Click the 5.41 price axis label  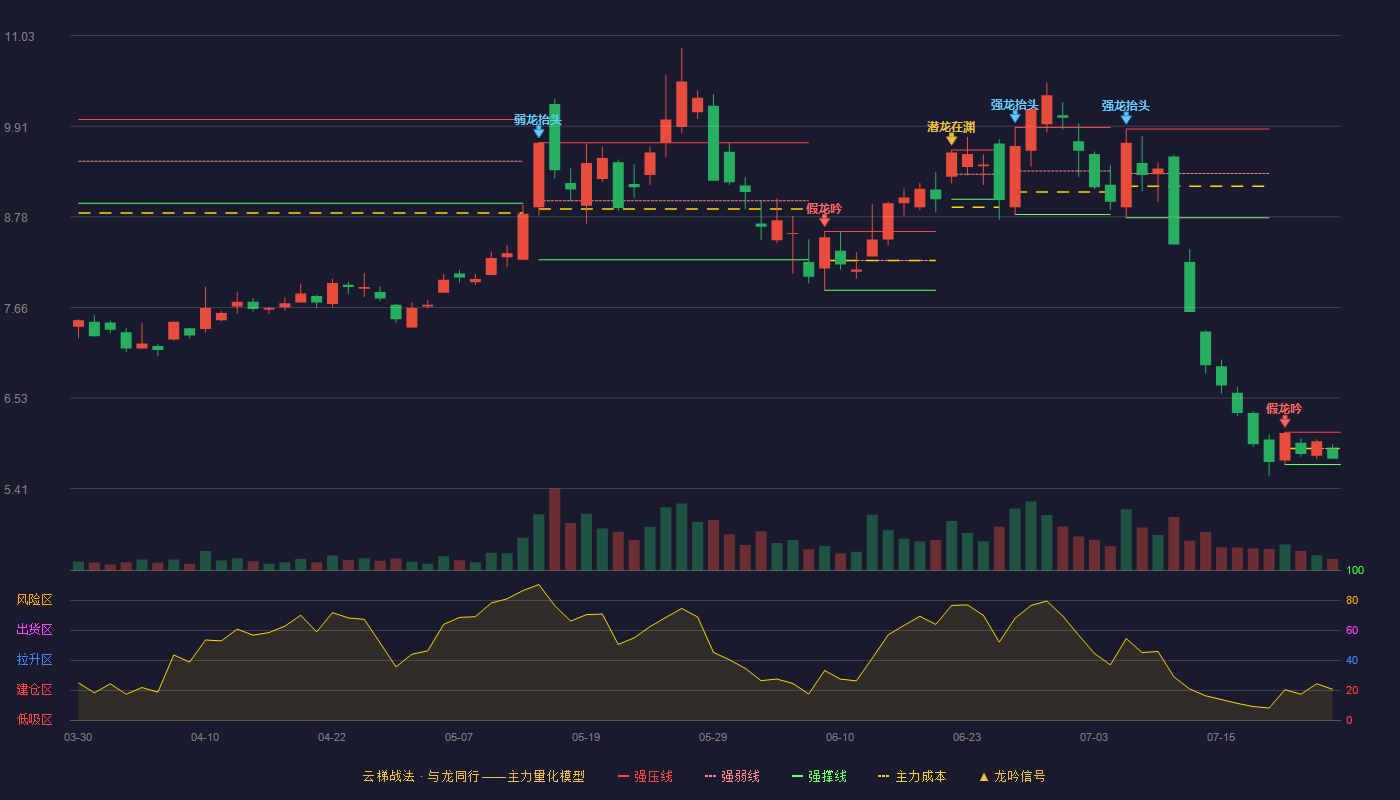coord(16,490)
